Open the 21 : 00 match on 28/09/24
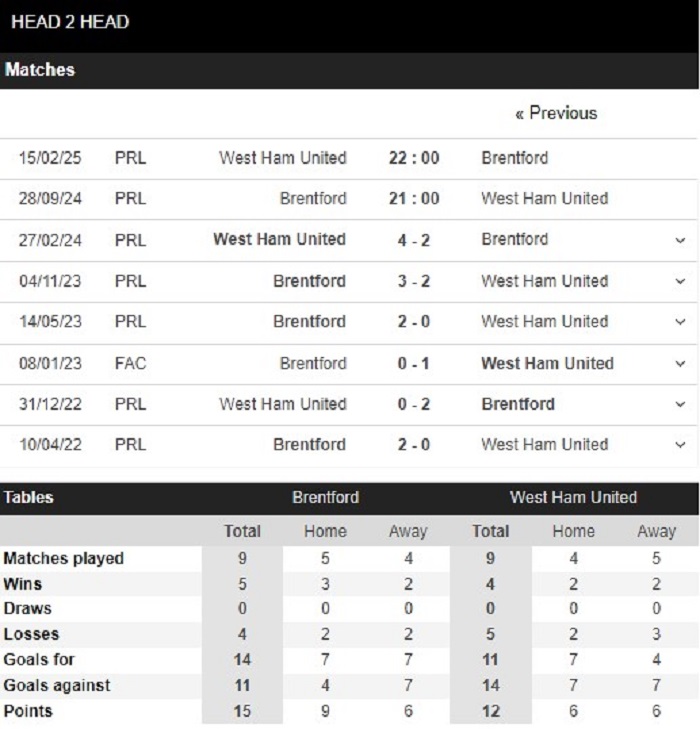Screen dimensions: 700x729 pos(414,199)
